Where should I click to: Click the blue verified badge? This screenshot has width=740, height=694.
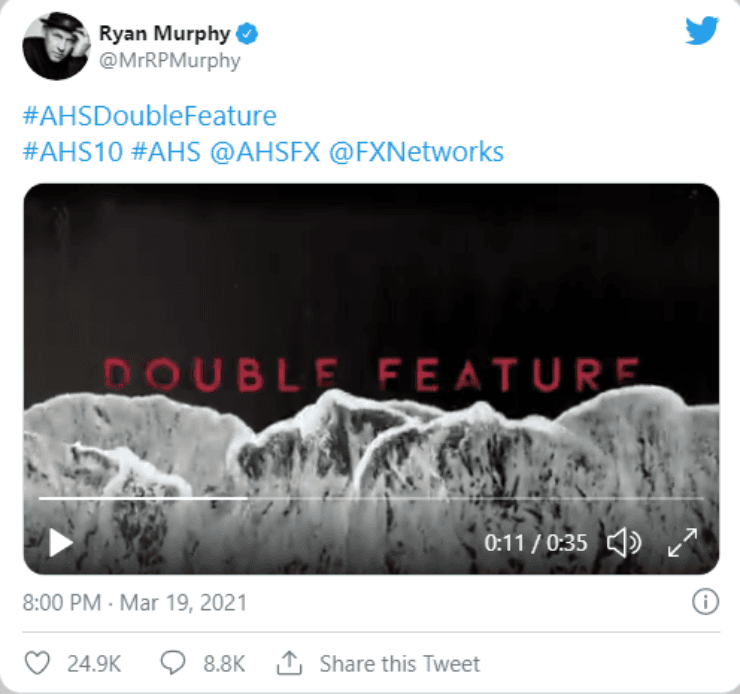pos(247,34)
